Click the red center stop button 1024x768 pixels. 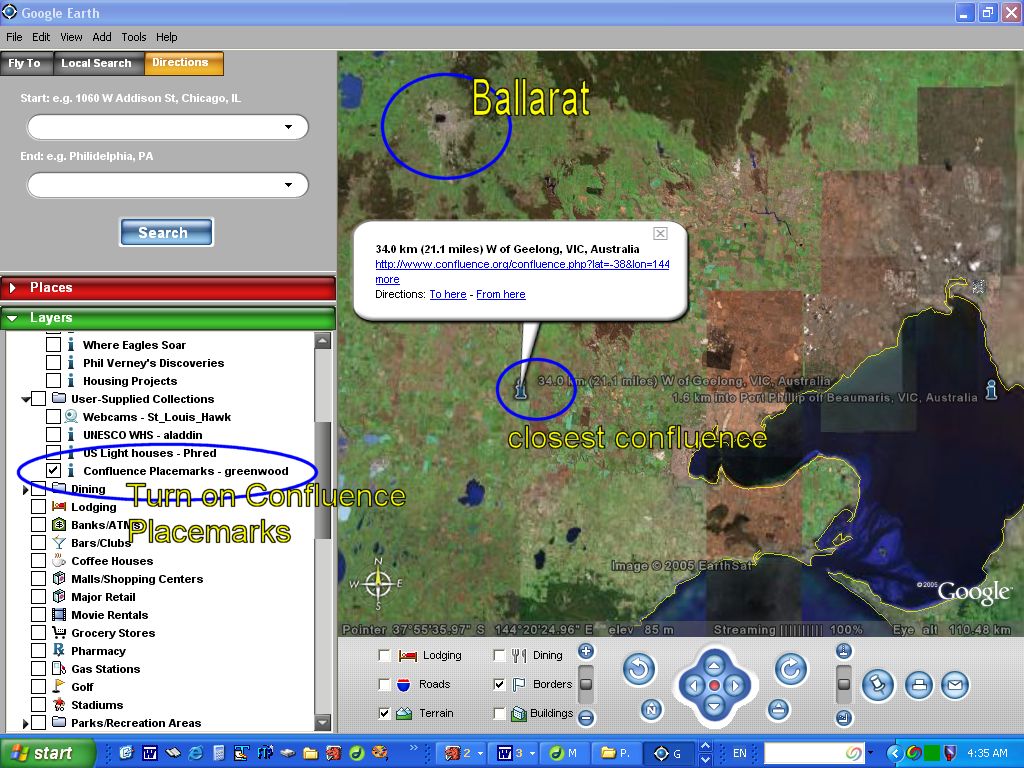(x=714, y=686)
